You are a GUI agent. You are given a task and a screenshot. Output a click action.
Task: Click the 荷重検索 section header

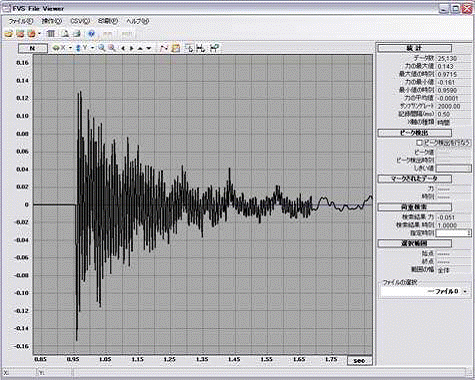pos(415,207)
